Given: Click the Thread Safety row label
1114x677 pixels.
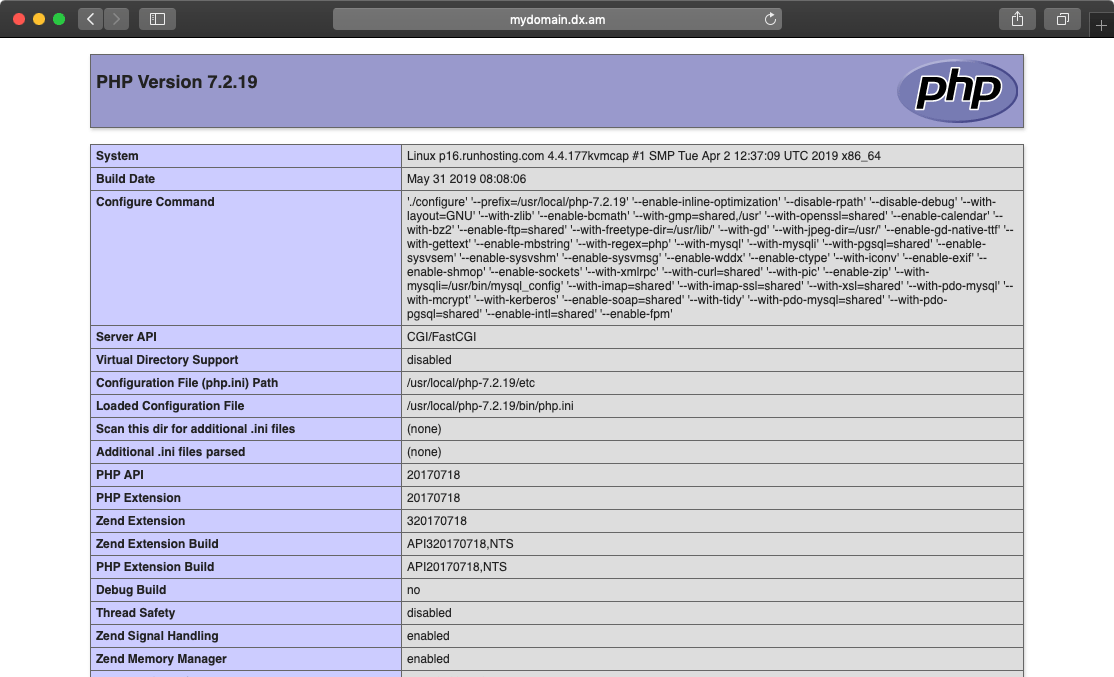Looking at the screenshot, I should [135, 613].
